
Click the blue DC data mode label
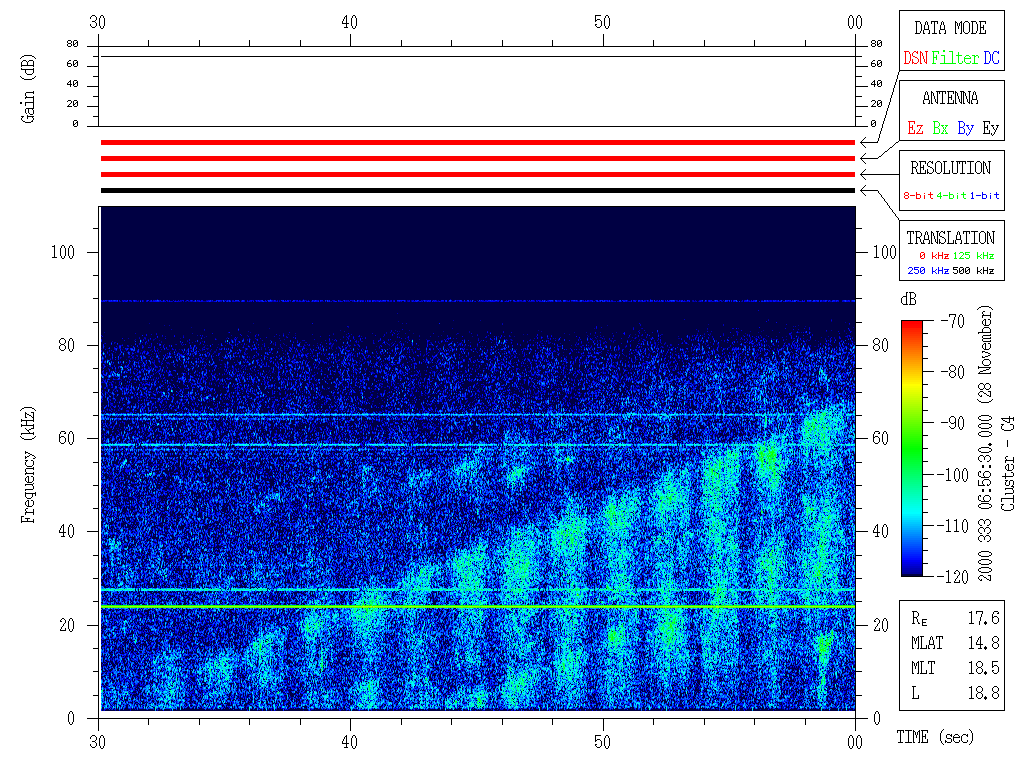click(991, 59)
